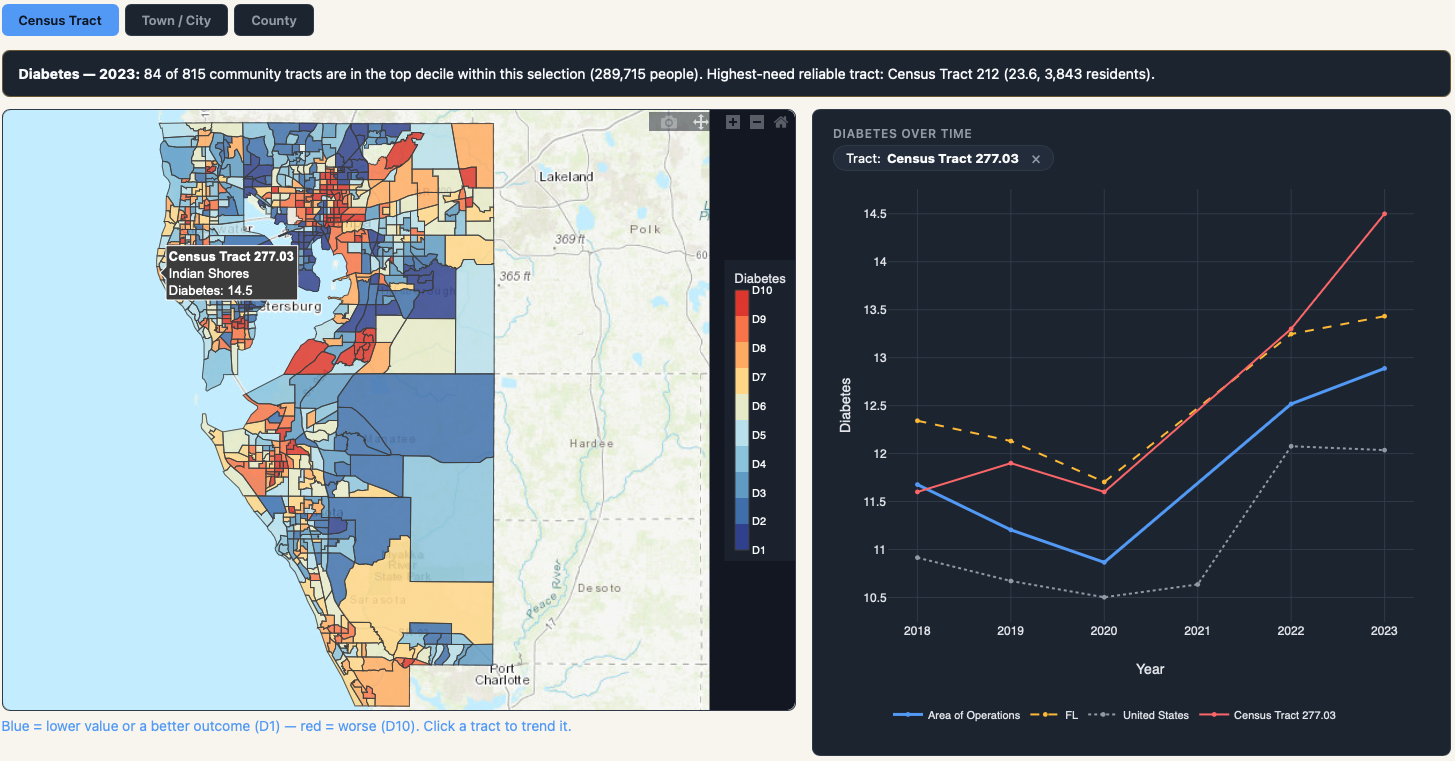Click the 2020 point on the dotted US line
This screenshot has width=1455, height=761.
[x=1104, y=597]
